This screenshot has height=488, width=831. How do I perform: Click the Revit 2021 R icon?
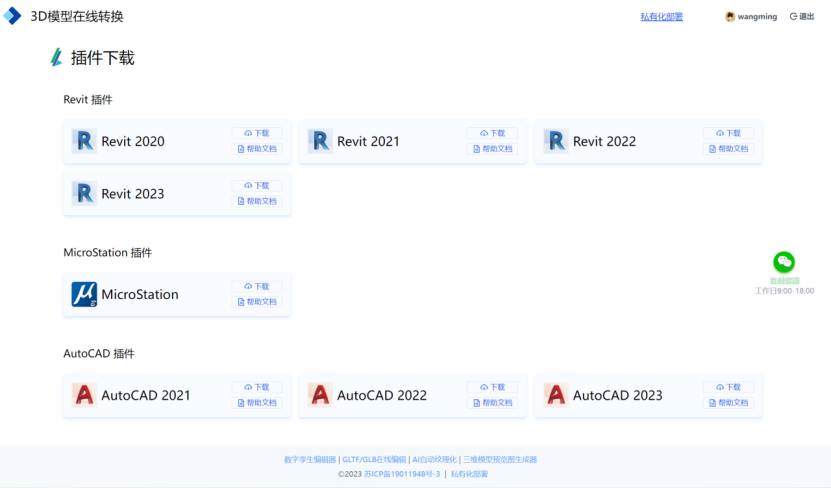[320, 141]
